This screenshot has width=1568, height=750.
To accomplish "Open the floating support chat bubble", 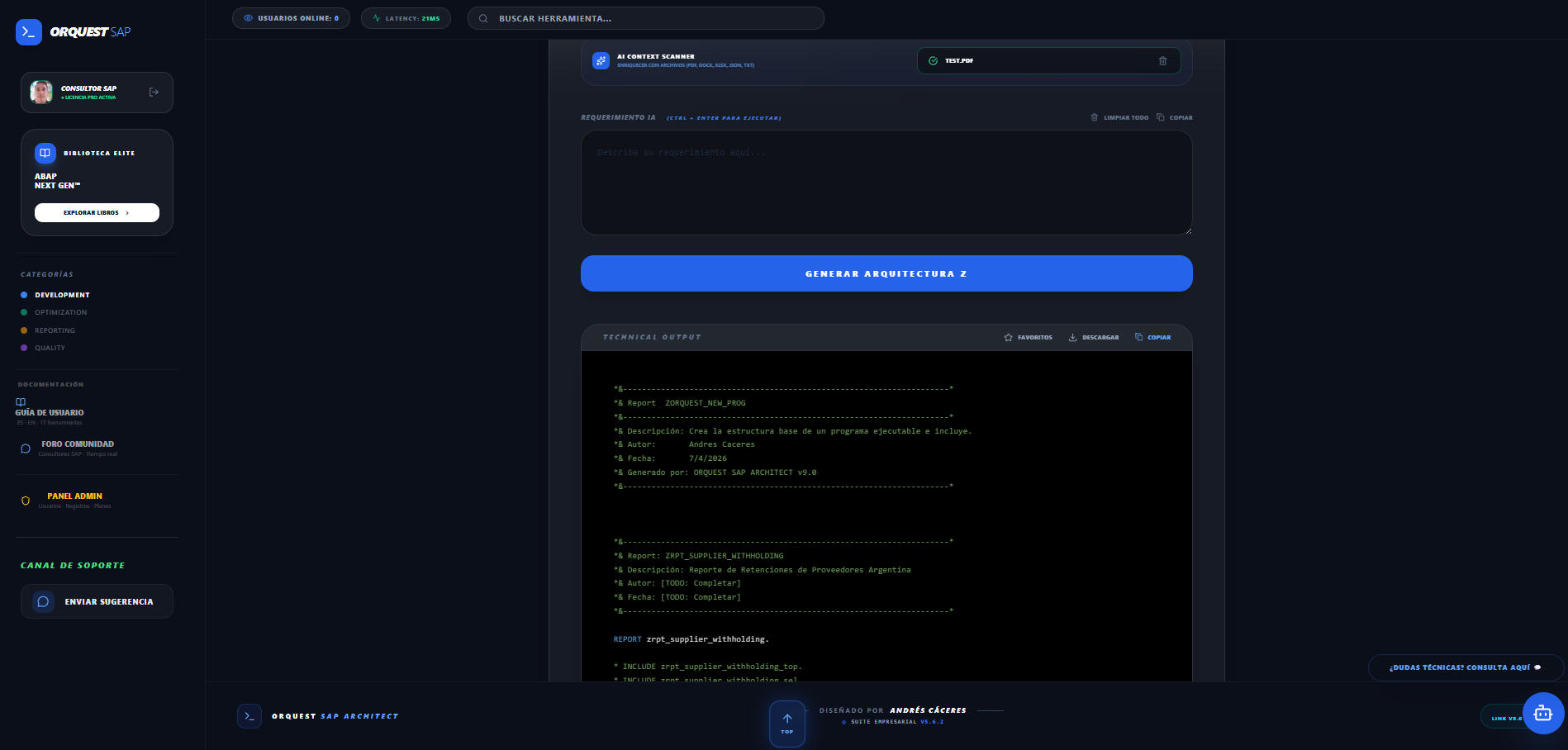I will click(x=1543, y=713).
